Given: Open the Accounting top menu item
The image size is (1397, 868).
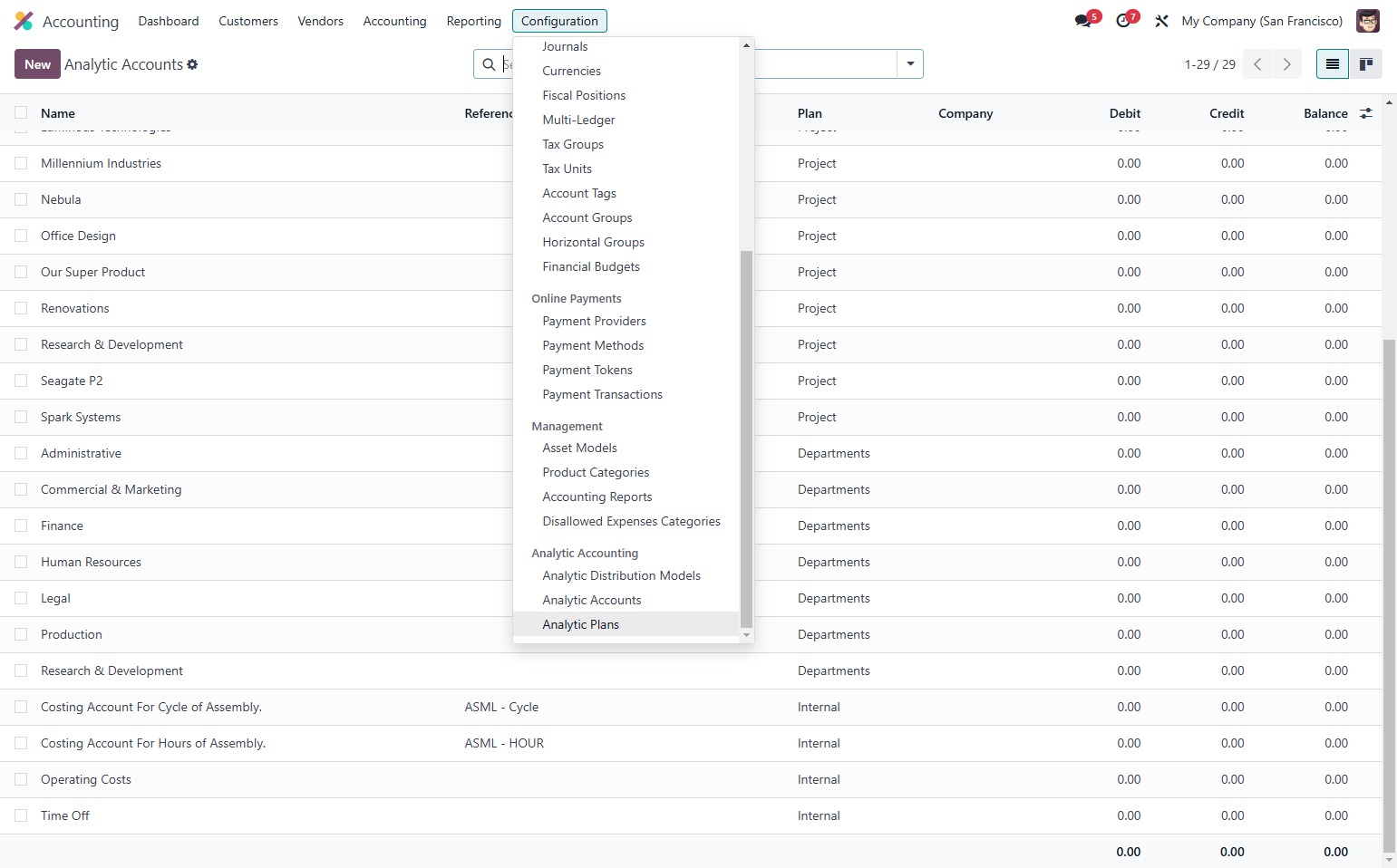Looking at the screenshot, I should (x=394, y=21).
